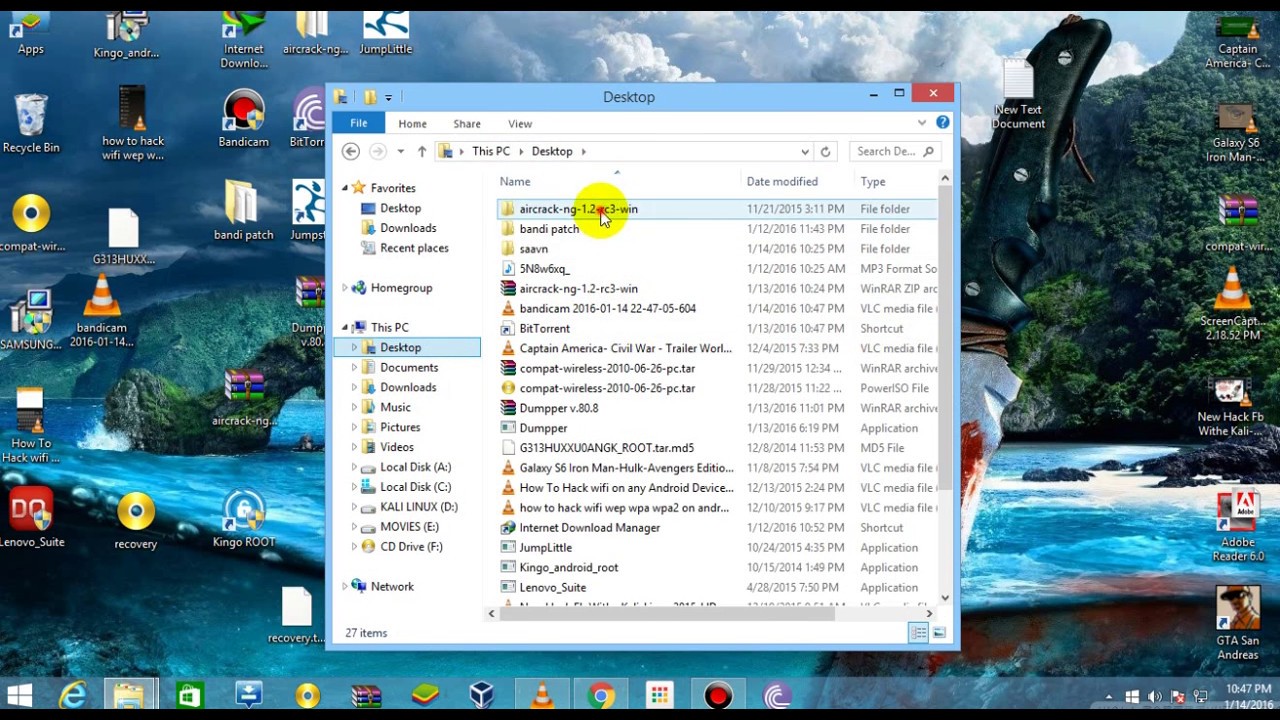Select Pictures in navigation pane
Screen dimensions: 1280x720
click(x=400, y=427)
